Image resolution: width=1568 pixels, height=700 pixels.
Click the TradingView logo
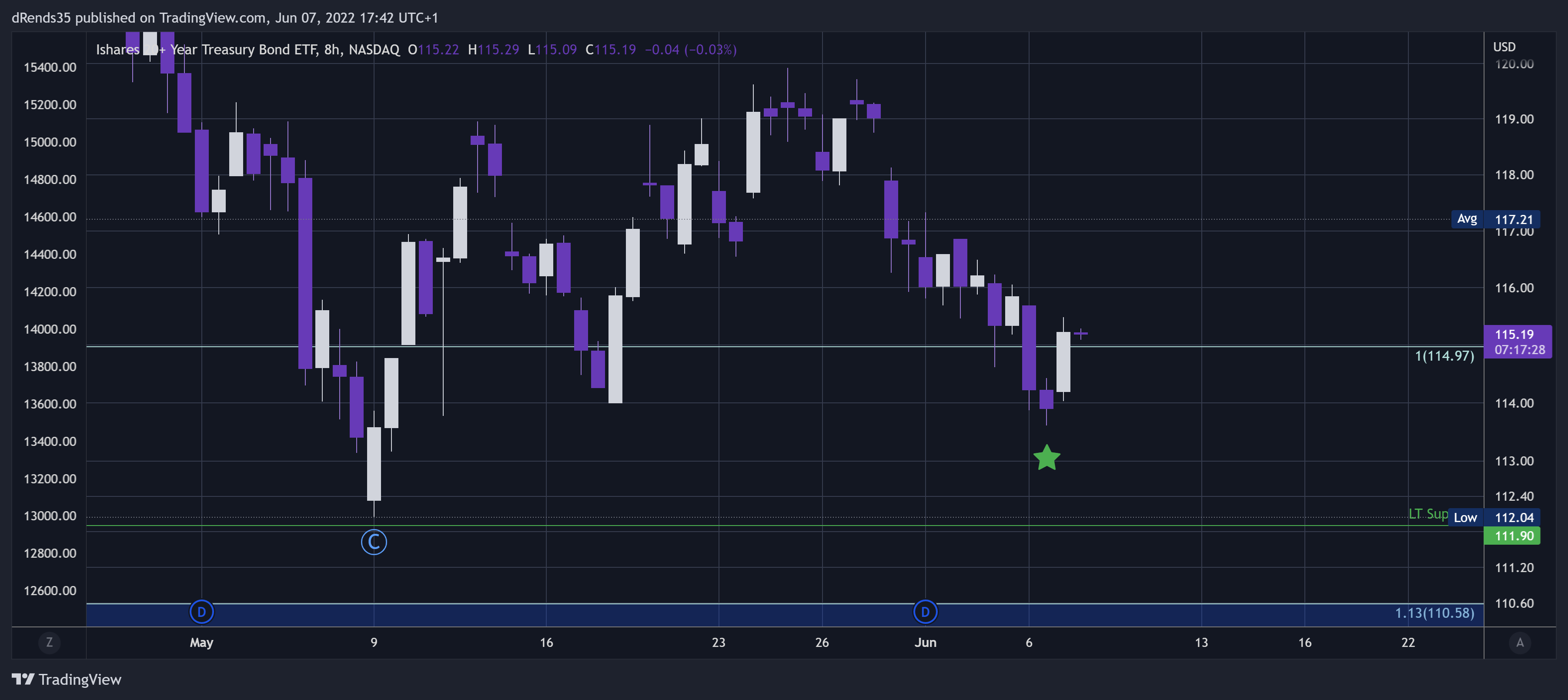pyautogui.click(x=67, y=679)
